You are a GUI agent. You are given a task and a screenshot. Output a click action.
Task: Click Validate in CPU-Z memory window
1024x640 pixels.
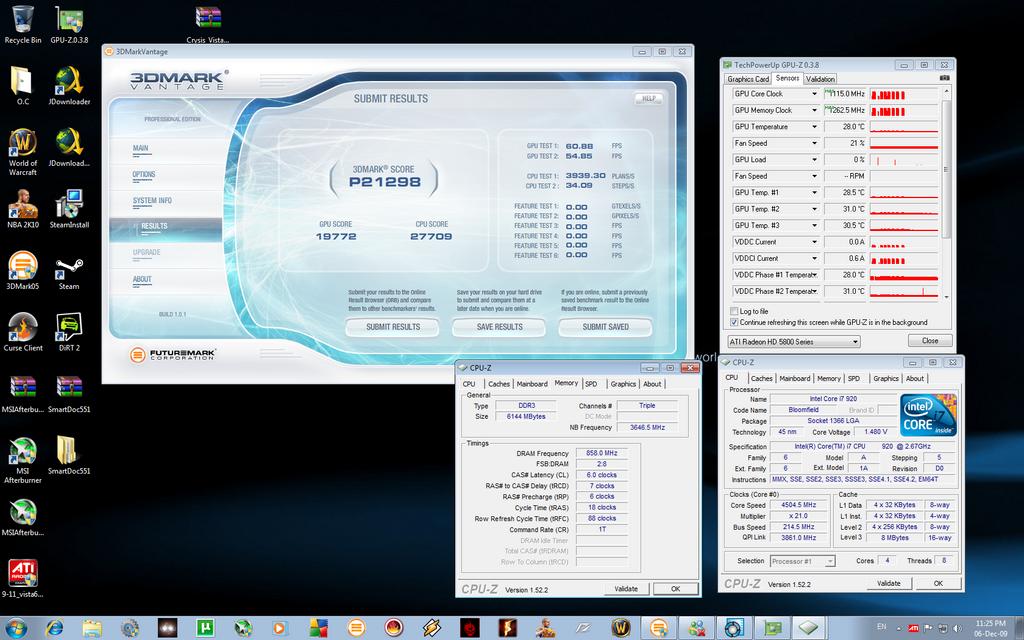pyautogui.click(x=626, y=589)
